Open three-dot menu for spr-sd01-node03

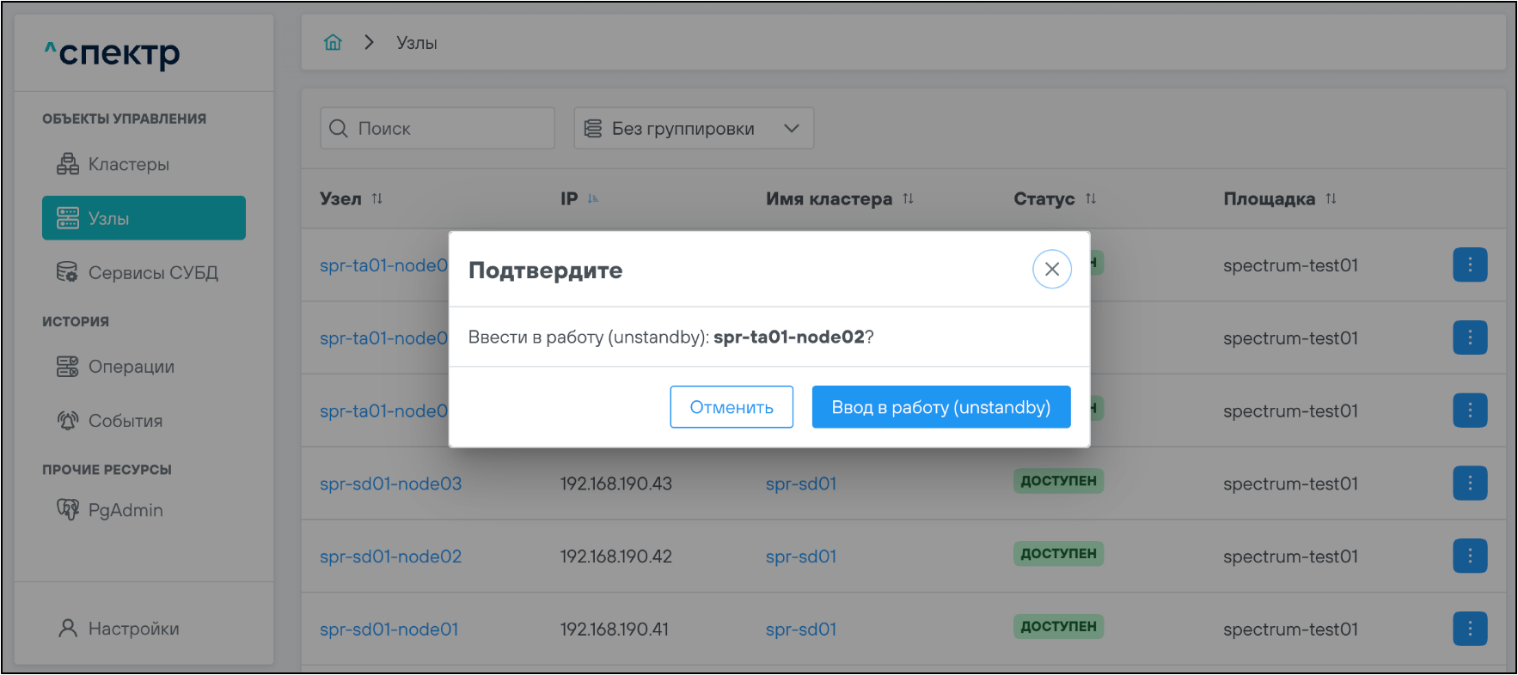click(1469, 484)
